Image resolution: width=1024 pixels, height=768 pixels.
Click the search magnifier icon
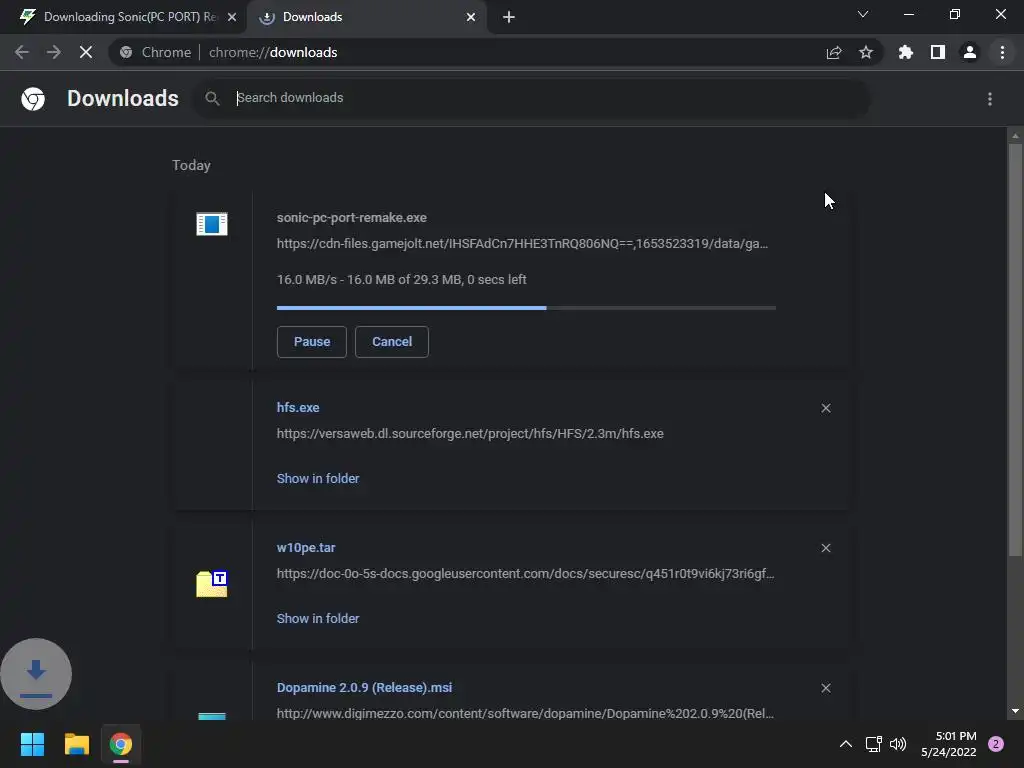click(x=212, y=99)
